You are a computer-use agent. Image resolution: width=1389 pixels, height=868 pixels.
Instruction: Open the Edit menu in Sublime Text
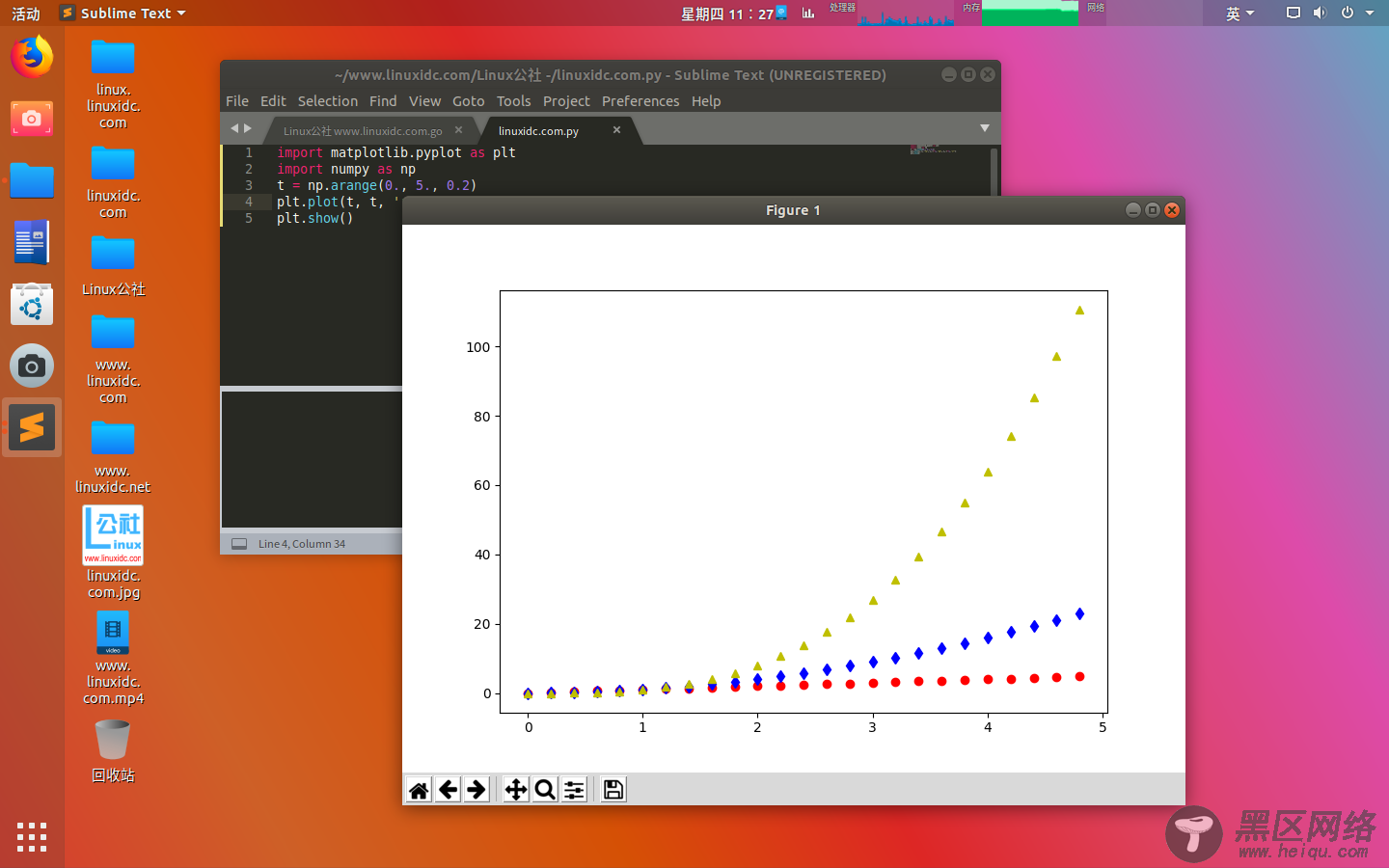pos(273,101)
